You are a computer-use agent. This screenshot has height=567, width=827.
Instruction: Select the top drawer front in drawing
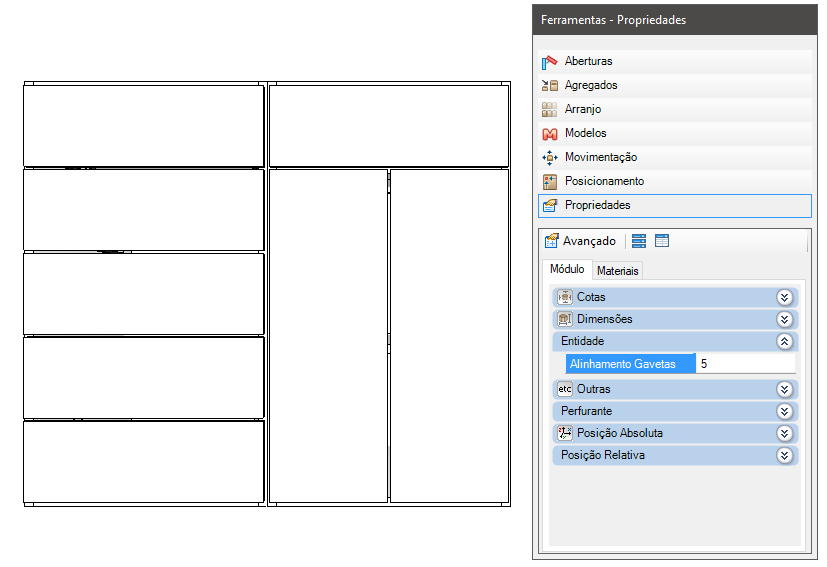[143, 126]
